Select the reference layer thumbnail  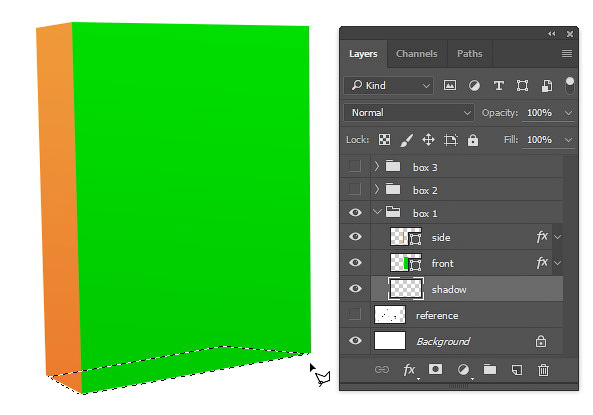click(390, 314)
